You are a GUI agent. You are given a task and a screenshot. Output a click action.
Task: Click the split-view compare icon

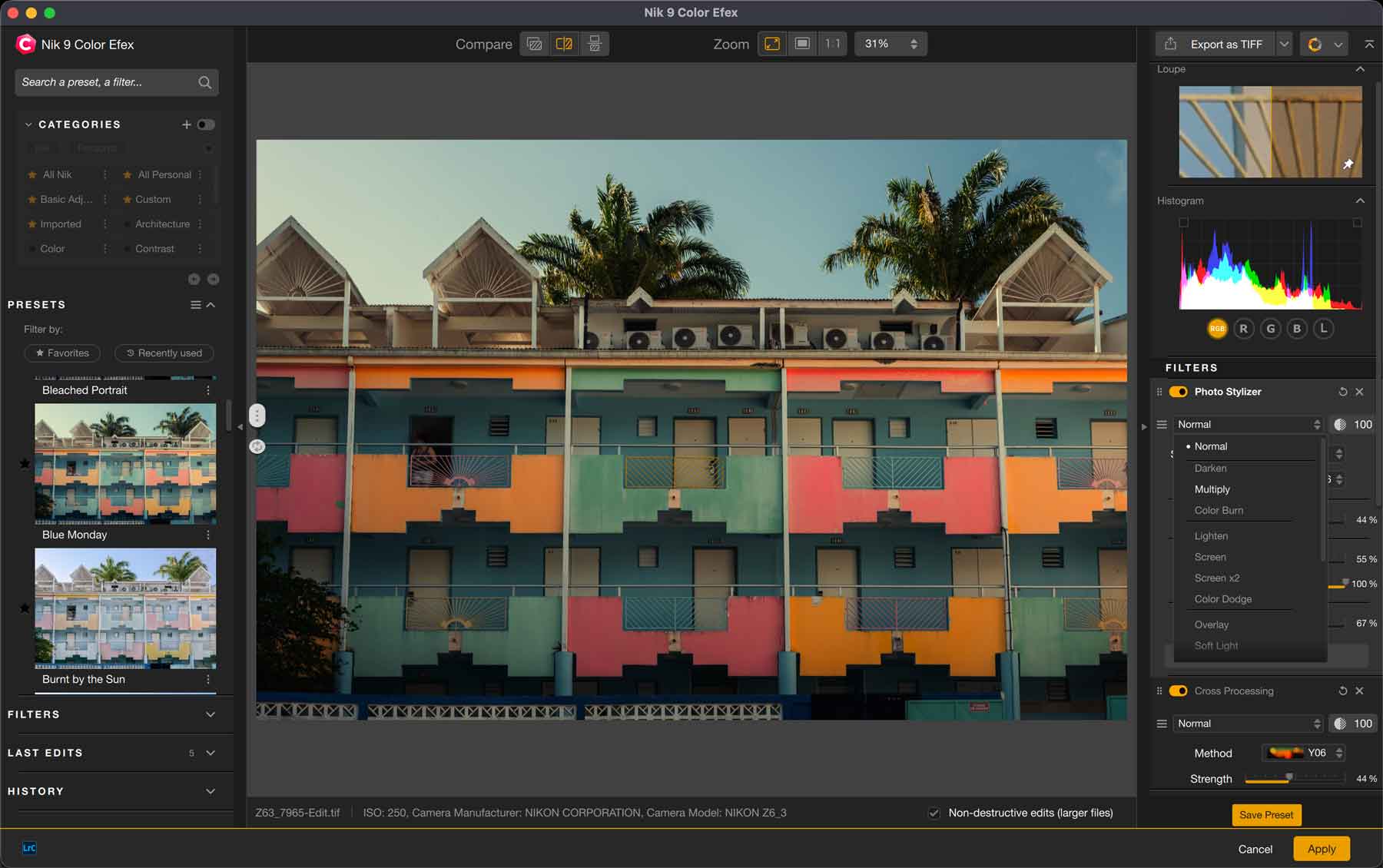(564, 44)
